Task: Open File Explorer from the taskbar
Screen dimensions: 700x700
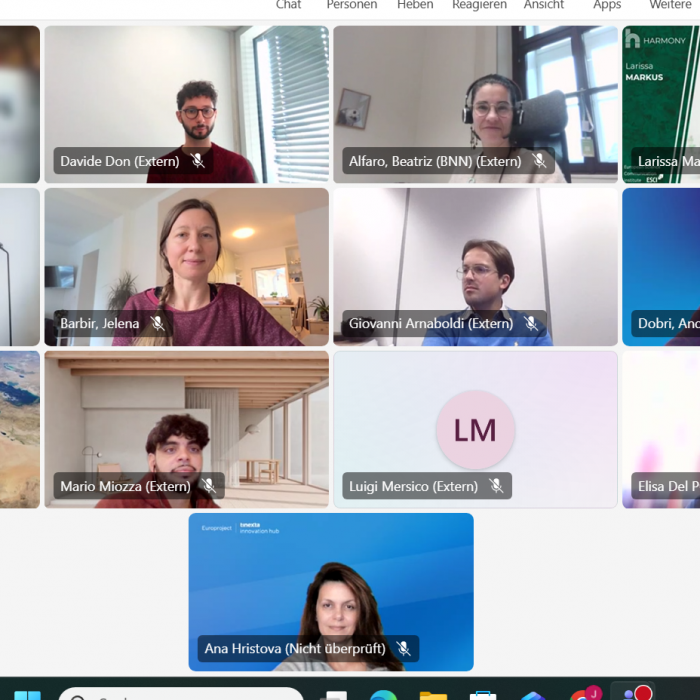Action: pyautogui.click(x=433, y=696)
